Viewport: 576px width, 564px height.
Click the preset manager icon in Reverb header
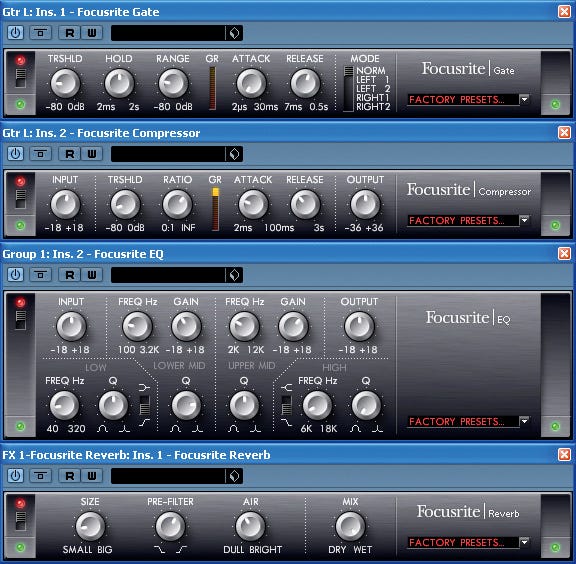click(x=234, y=476)
